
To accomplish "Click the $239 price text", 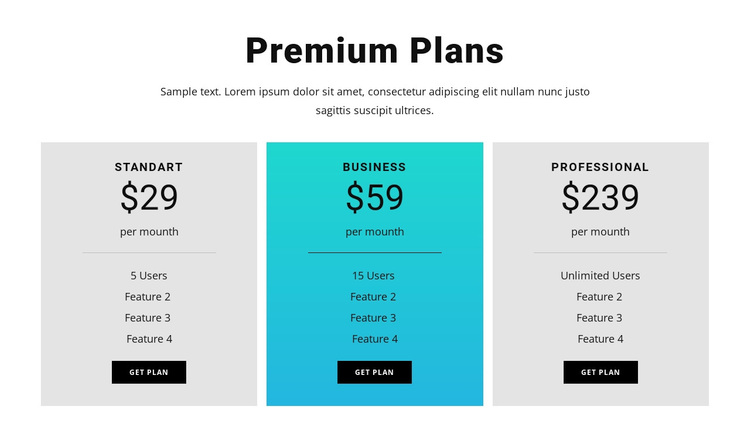I will (x=600, y=197).
